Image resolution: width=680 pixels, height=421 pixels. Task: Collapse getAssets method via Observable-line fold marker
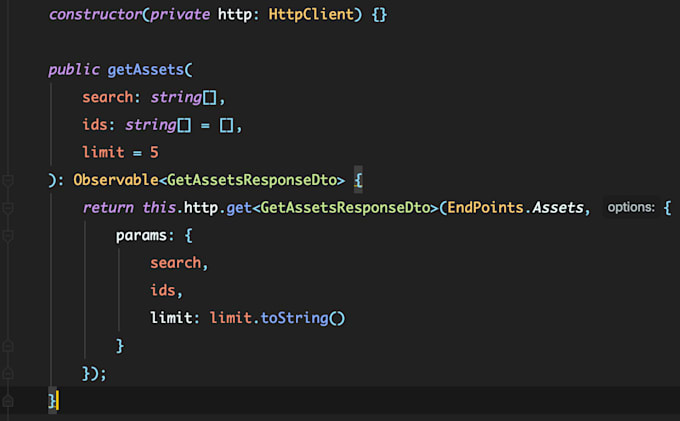(x=8, y=180)
